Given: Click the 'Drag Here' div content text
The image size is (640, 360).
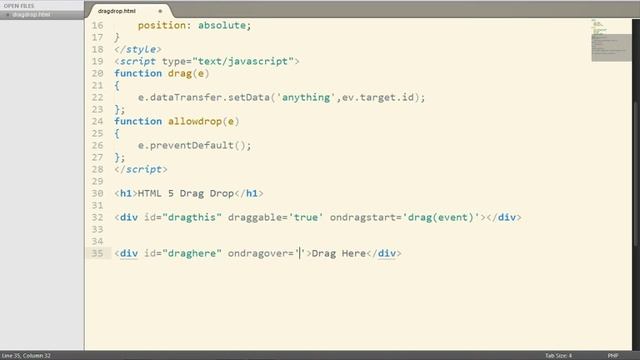Looking at the screenshot, I should click(339, 253).
